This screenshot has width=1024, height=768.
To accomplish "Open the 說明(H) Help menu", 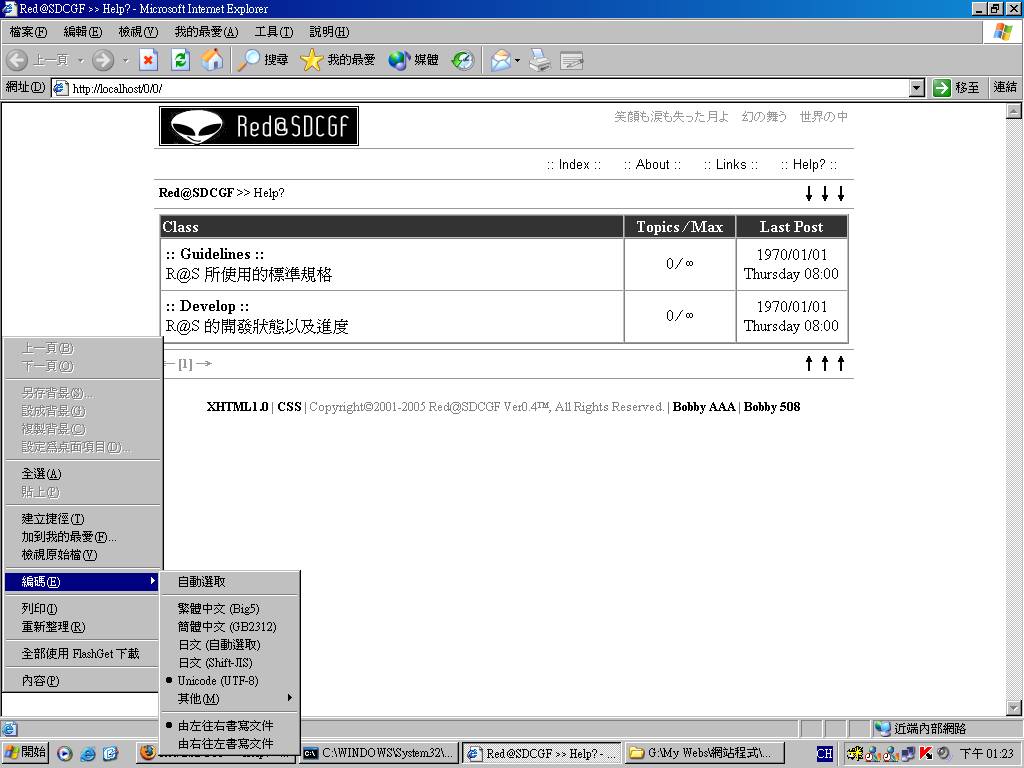I will coord(329,31).
